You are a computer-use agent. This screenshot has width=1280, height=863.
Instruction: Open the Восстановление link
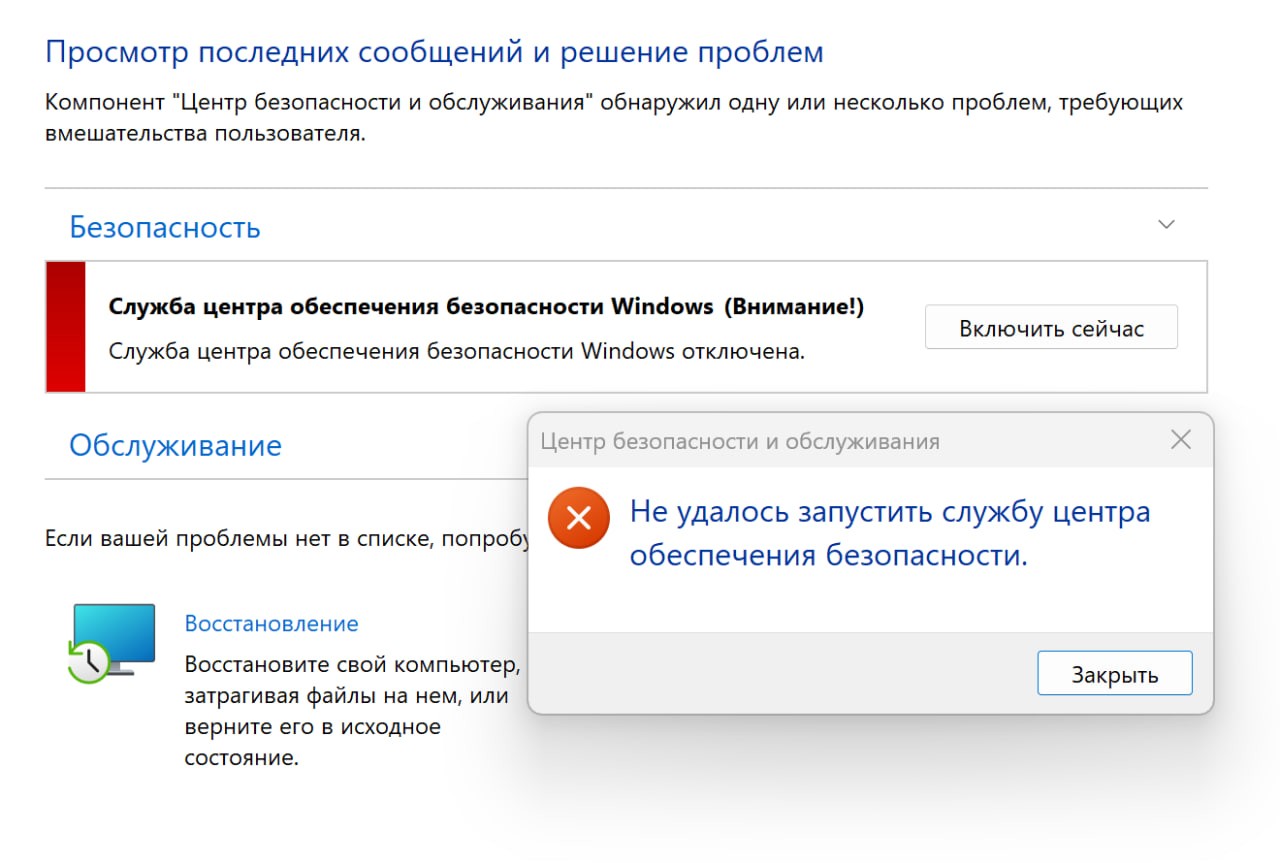tap(271, 624)
